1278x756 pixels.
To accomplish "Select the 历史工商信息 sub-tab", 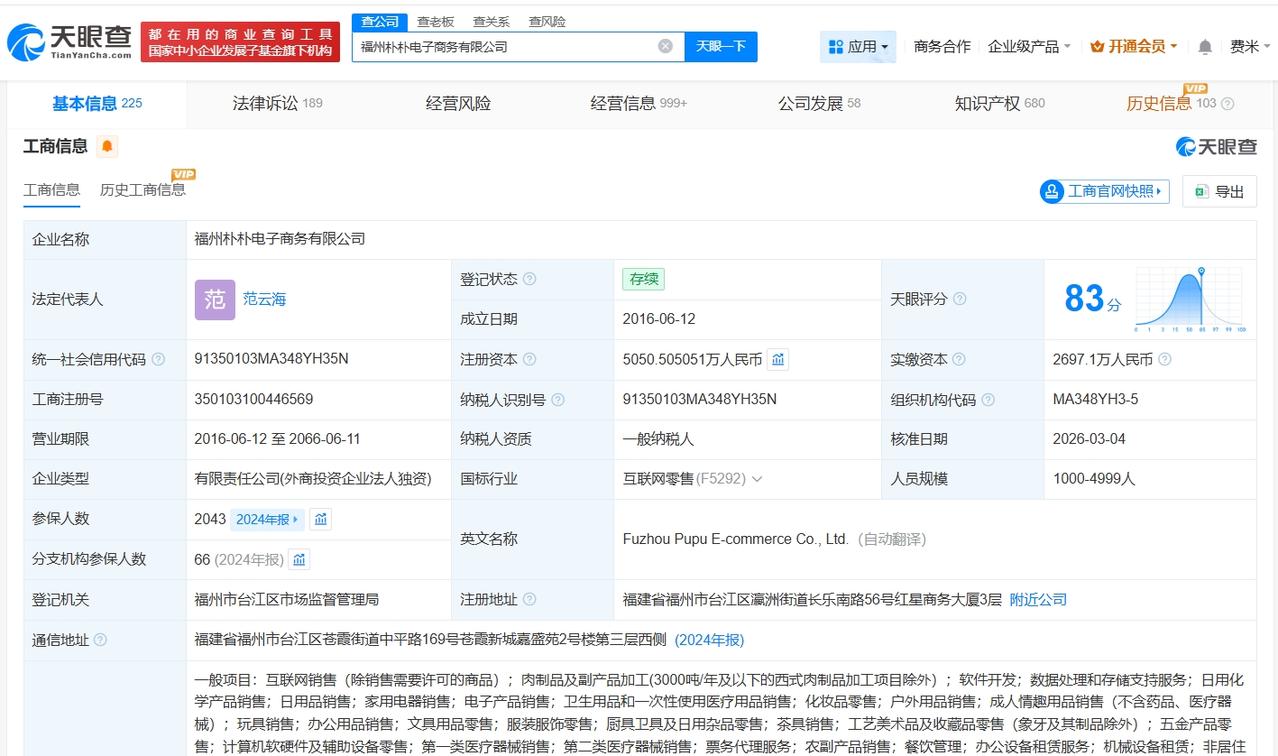I will click(x=143, y=189).
